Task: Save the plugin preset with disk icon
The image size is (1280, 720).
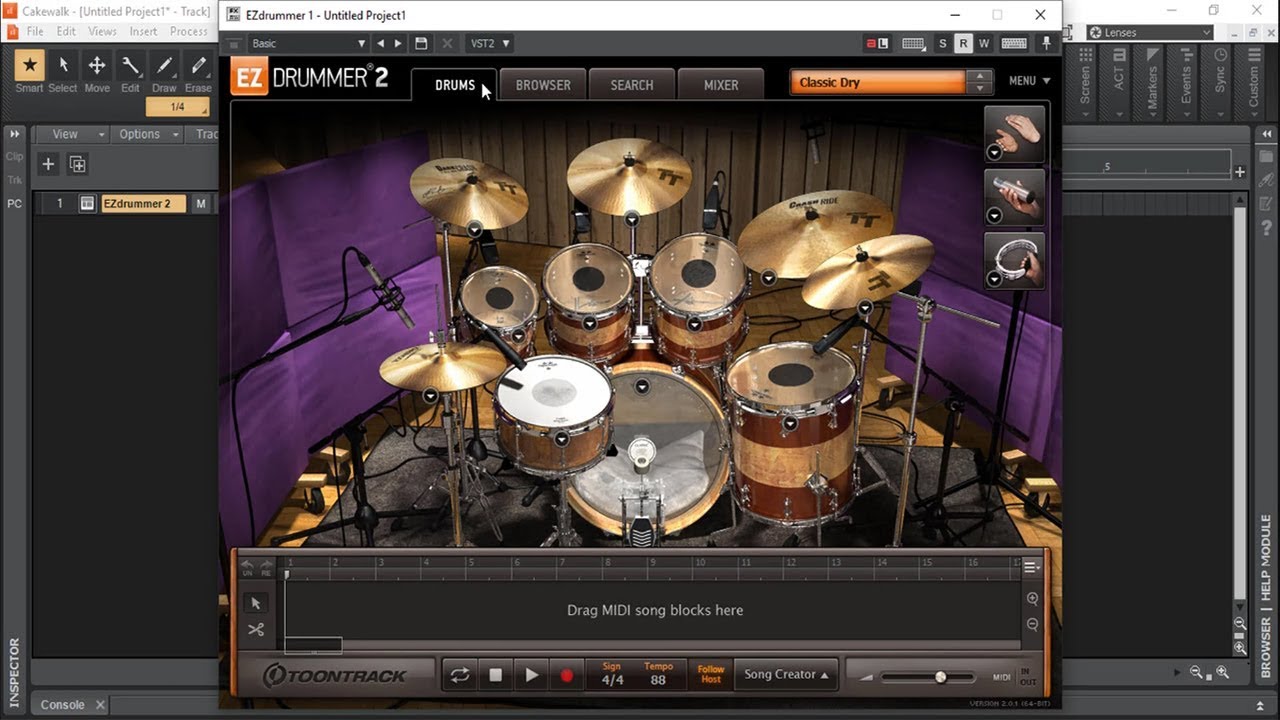Action: tap(421, 44)
